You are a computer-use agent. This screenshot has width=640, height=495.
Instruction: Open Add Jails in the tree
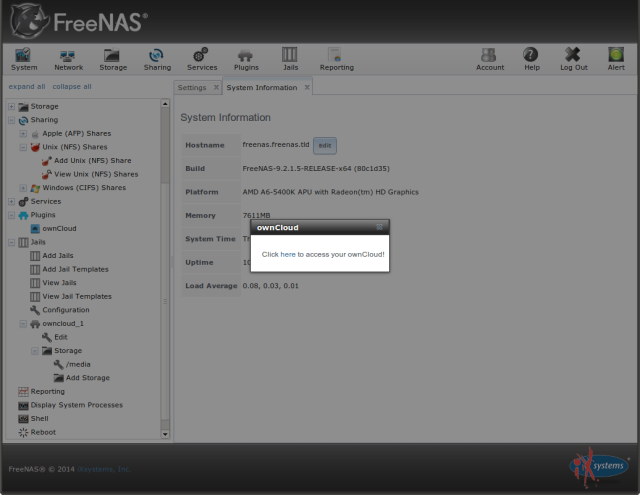pos(58,255)
